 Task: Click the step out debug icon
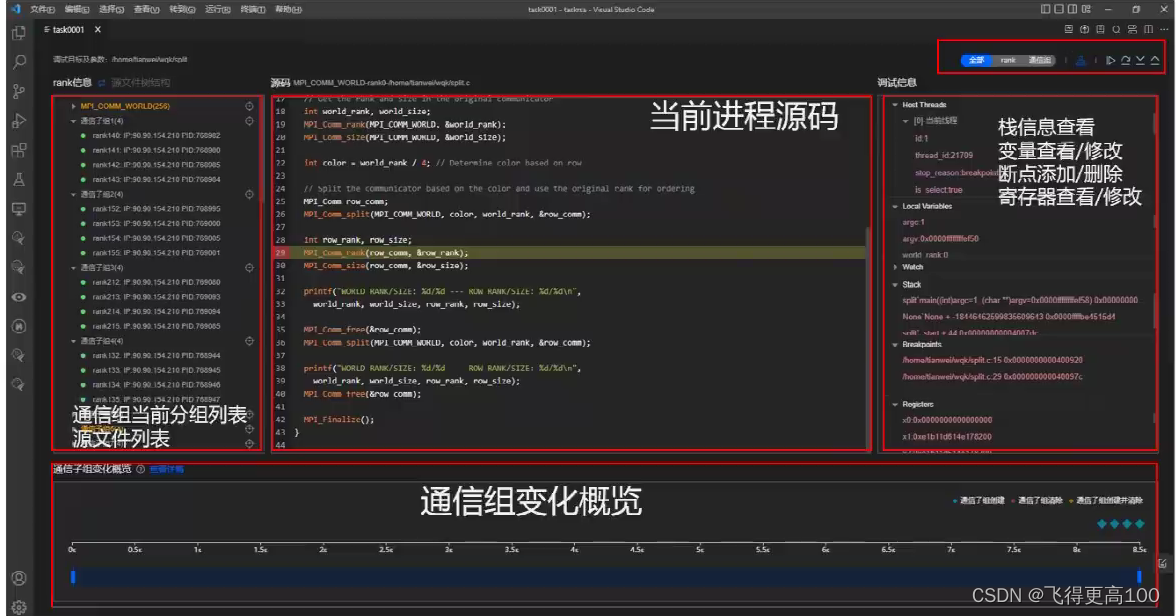(1155, 61)
